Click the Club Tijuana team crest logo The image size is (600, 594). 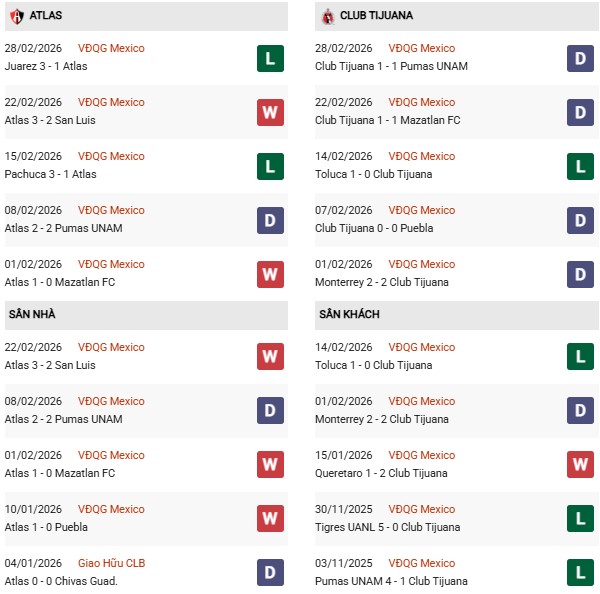(327, 16)
